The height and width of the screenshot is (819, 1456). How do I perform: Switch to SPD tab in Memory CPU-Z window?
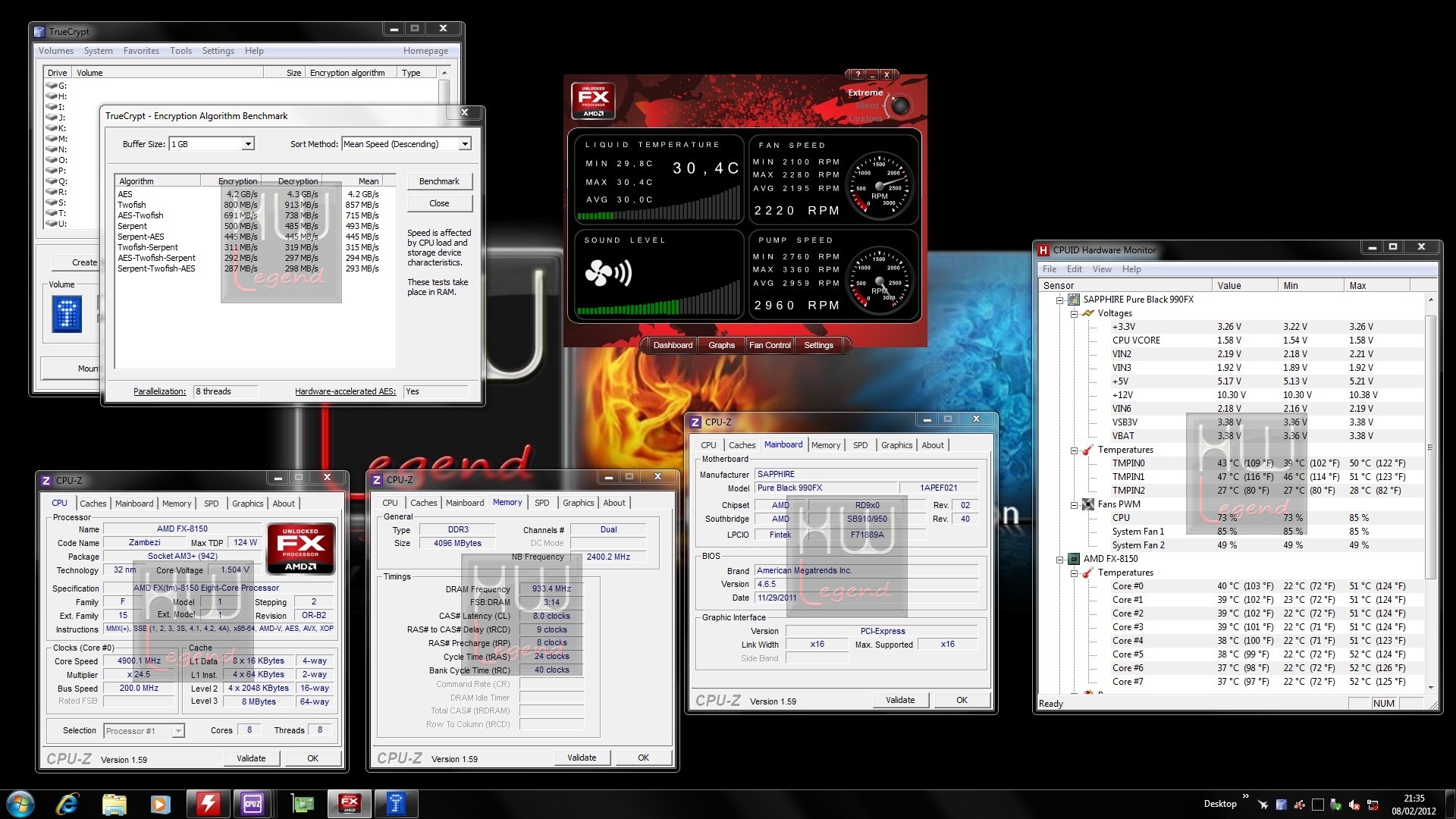(x=541, y=503)
